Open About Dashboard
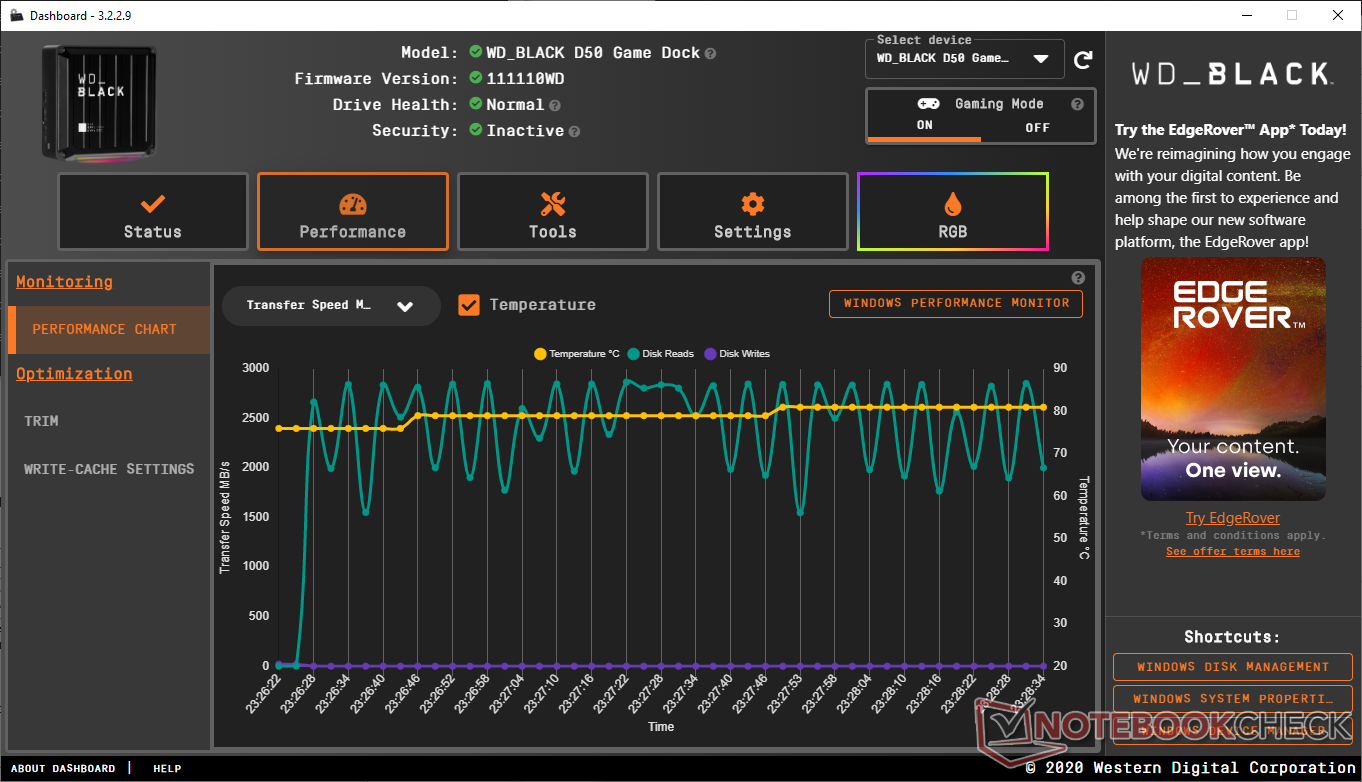This screenshot has height=782, width=1362. pyautogui.click(x=63, y=769)
